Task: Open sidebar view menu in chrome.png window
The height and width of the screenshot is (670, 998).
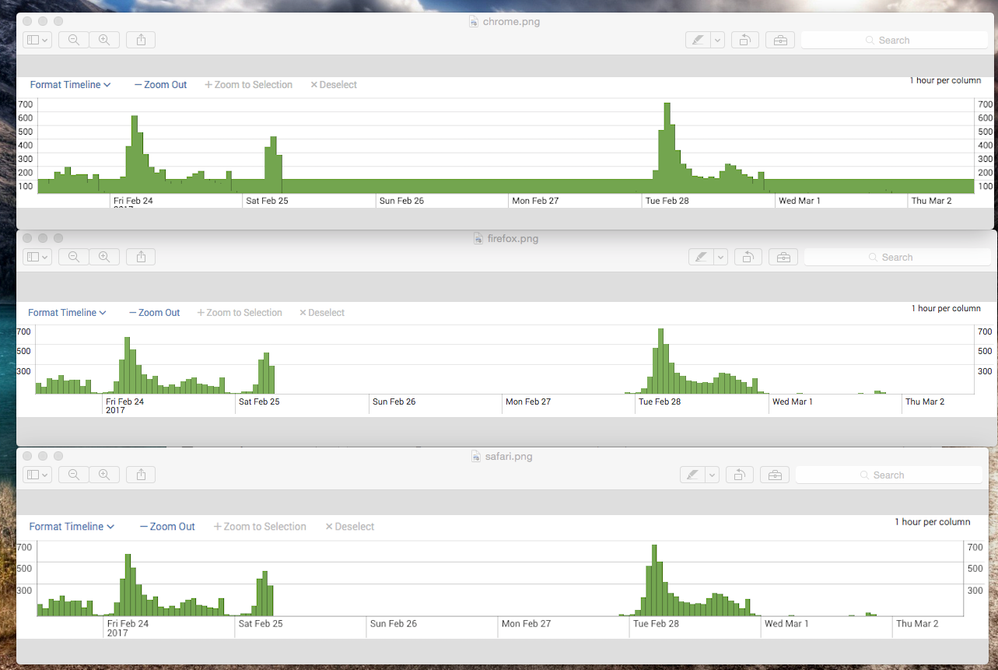Action: pos(38,40)
